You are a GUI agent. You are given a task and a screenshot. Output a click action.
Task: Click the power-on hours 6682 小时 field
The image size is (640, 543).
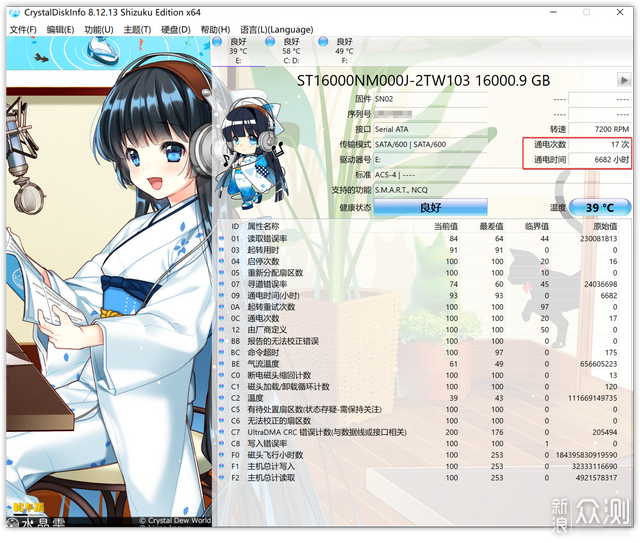click(x=600, y=160)
